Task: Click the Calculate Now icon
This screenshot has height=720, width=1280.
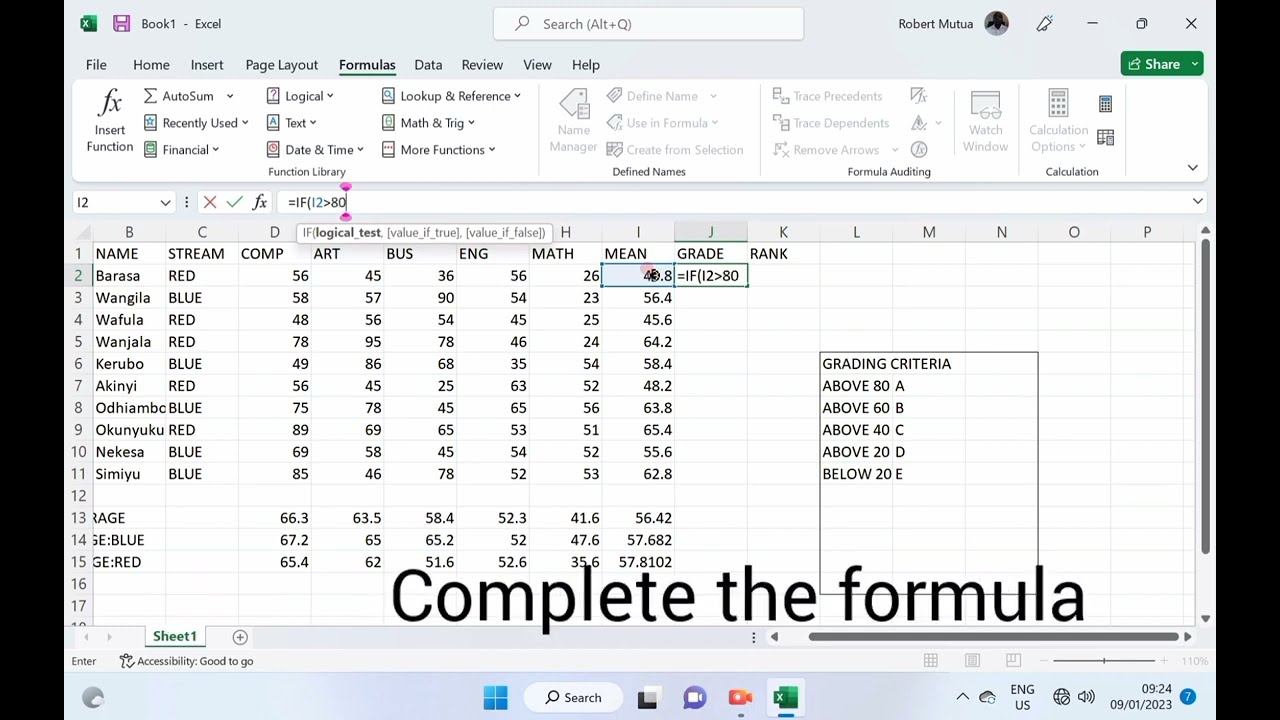Action: tap(1105, 104)
